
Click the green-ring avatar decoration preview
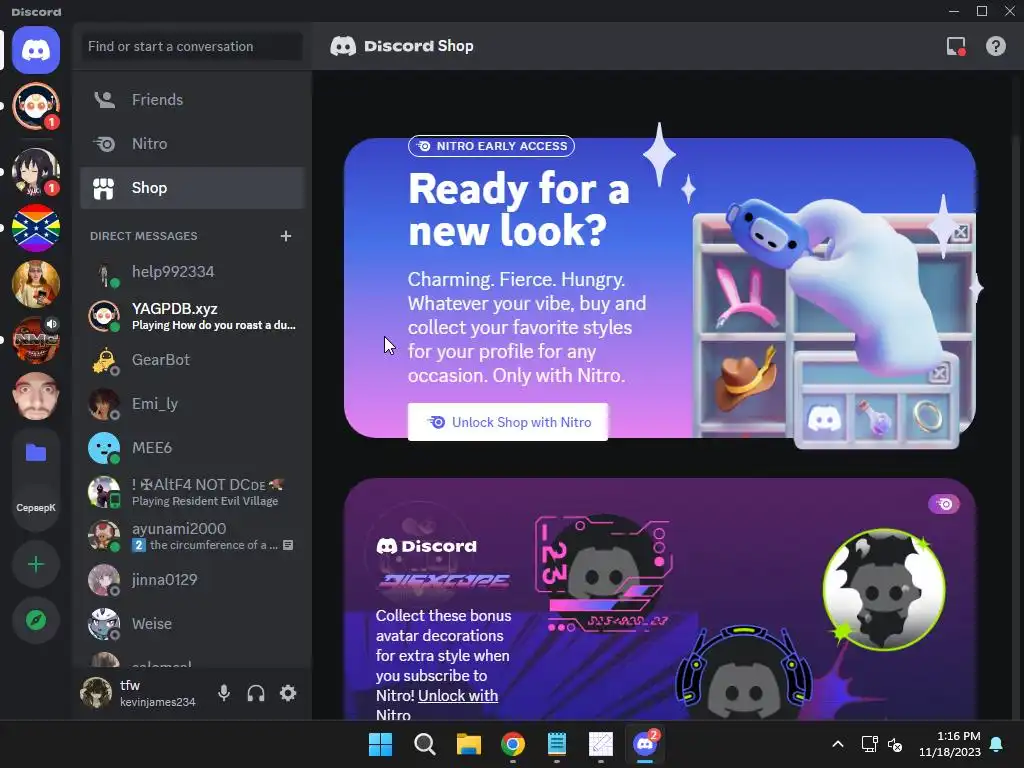[884, 590]
